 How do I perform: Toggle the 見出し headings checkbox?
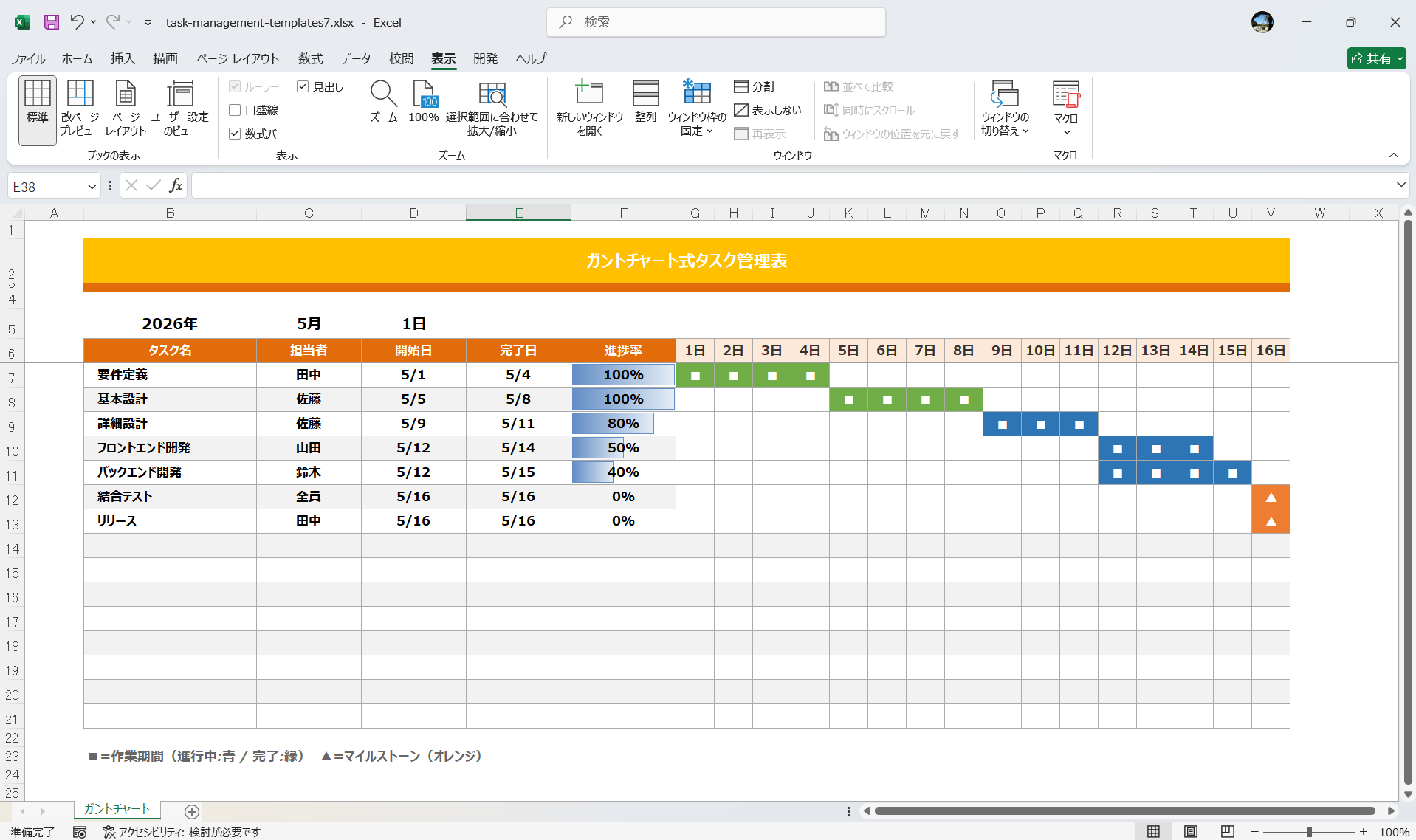pyautogui.click(x=303, y=86)
